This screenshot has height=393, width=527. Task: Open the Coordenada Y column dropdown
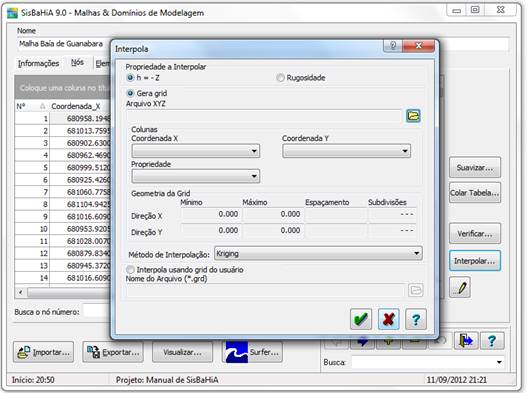347,151
